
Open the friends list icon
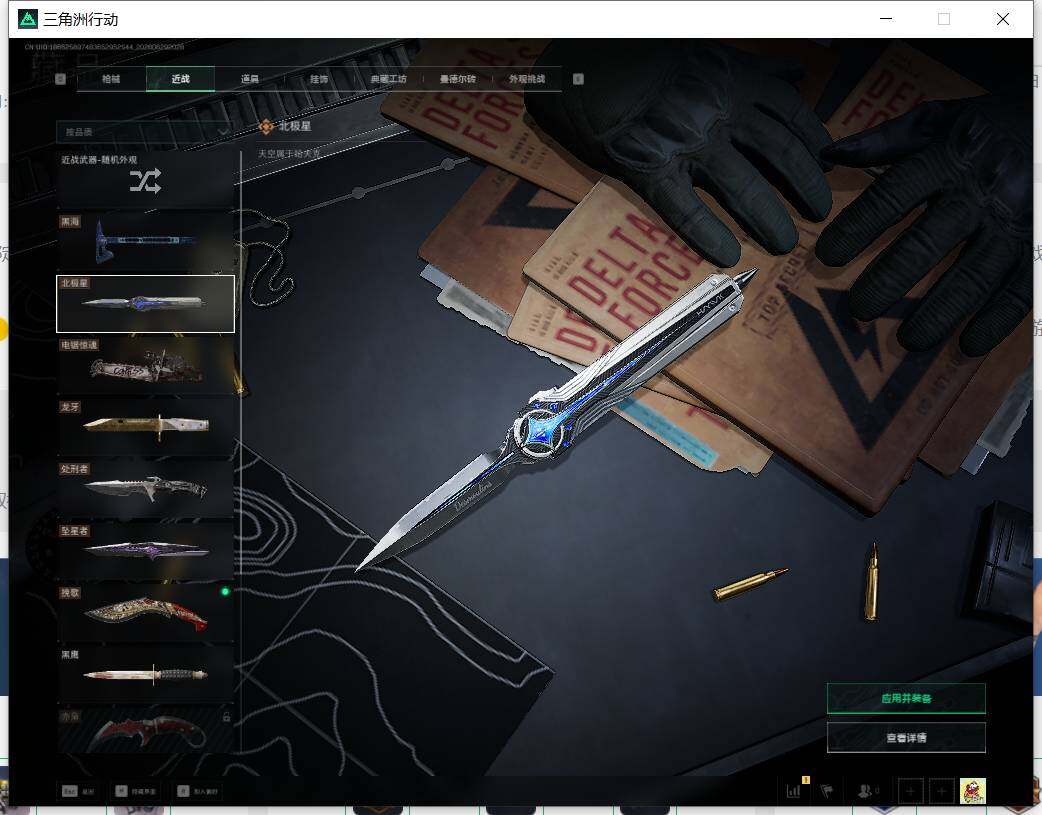point(866,790)
